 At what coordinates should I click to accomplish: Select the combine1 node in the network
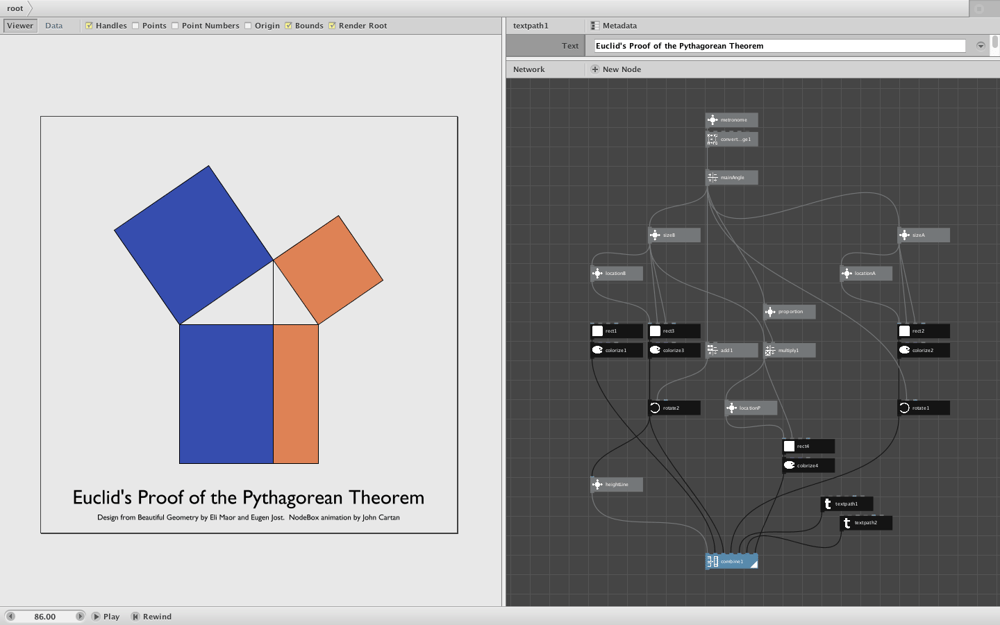coord(732,561)
